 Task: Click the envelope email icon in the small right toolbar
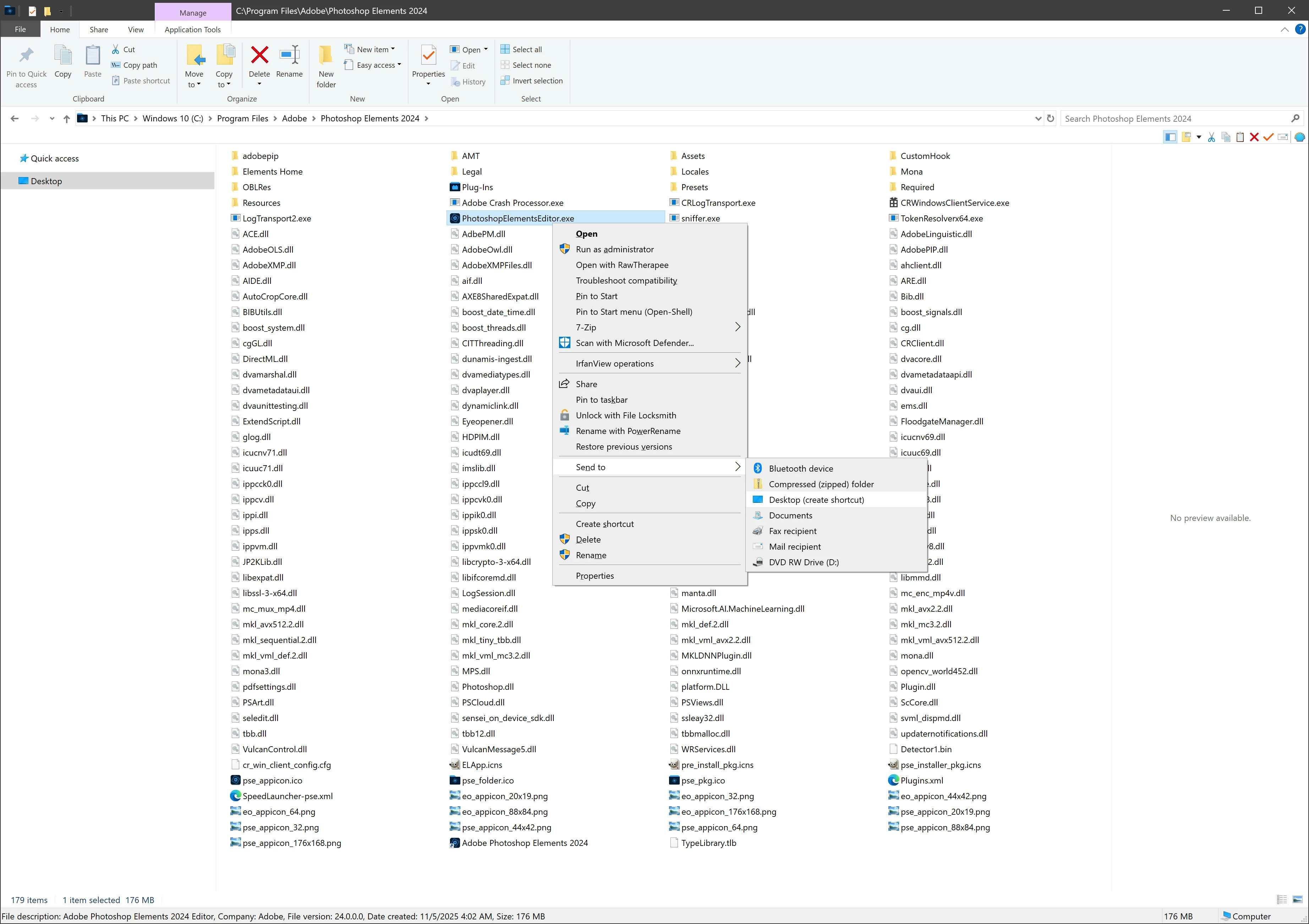tap(1283, 137)
